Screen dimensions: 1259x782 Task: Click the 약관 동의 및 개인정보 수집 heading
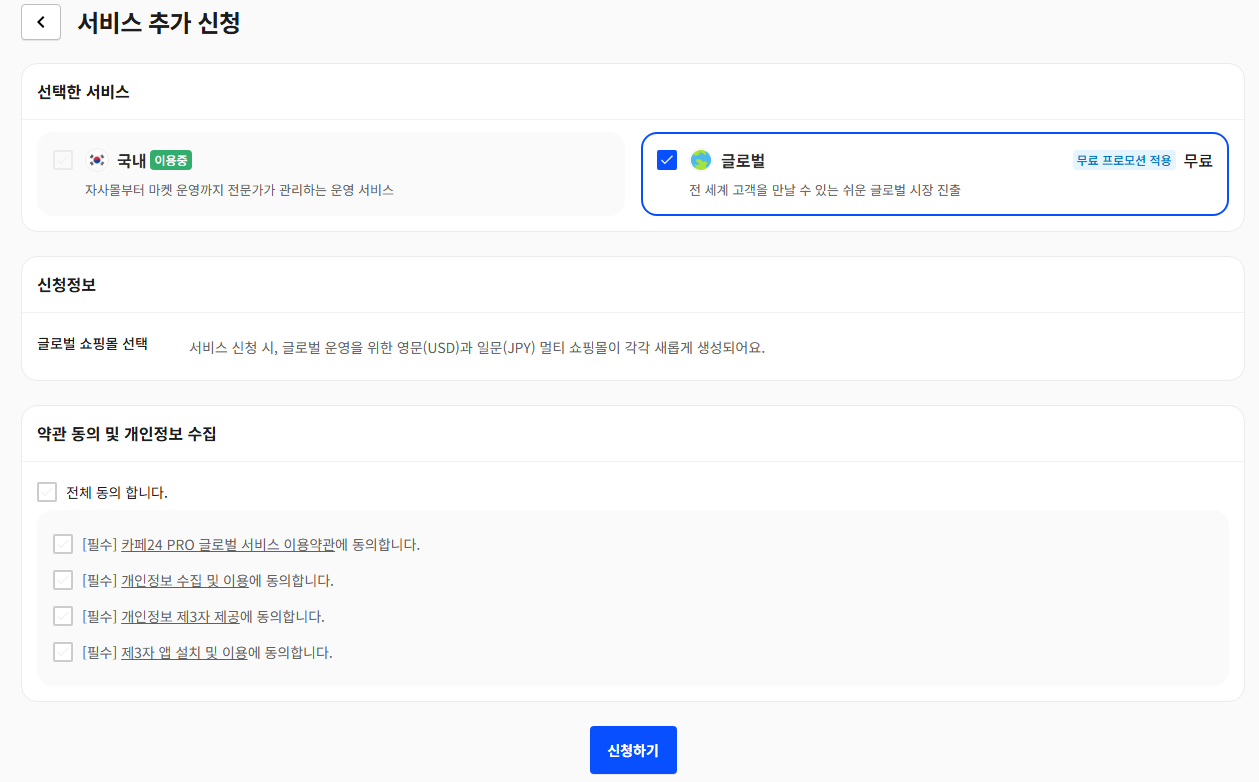127,434
